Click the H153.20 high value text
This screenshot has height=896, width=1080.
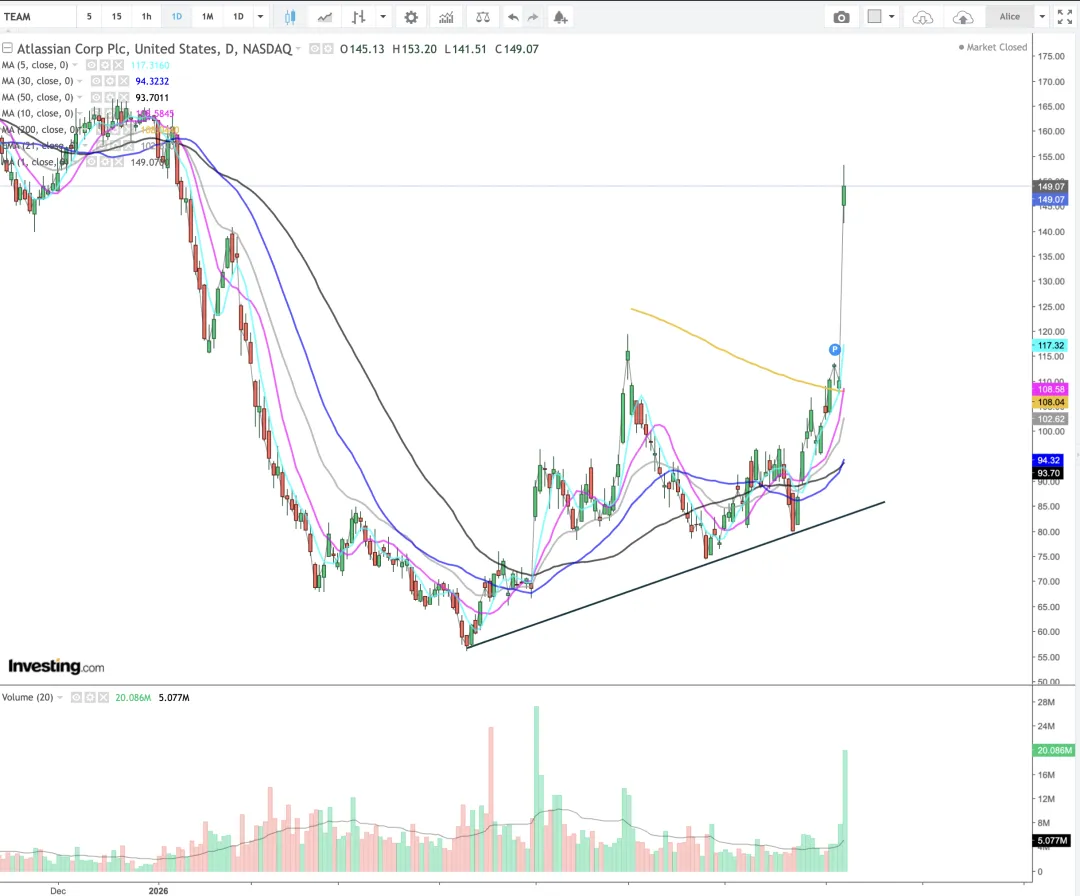pyautogui.click(x=415, y=49)
